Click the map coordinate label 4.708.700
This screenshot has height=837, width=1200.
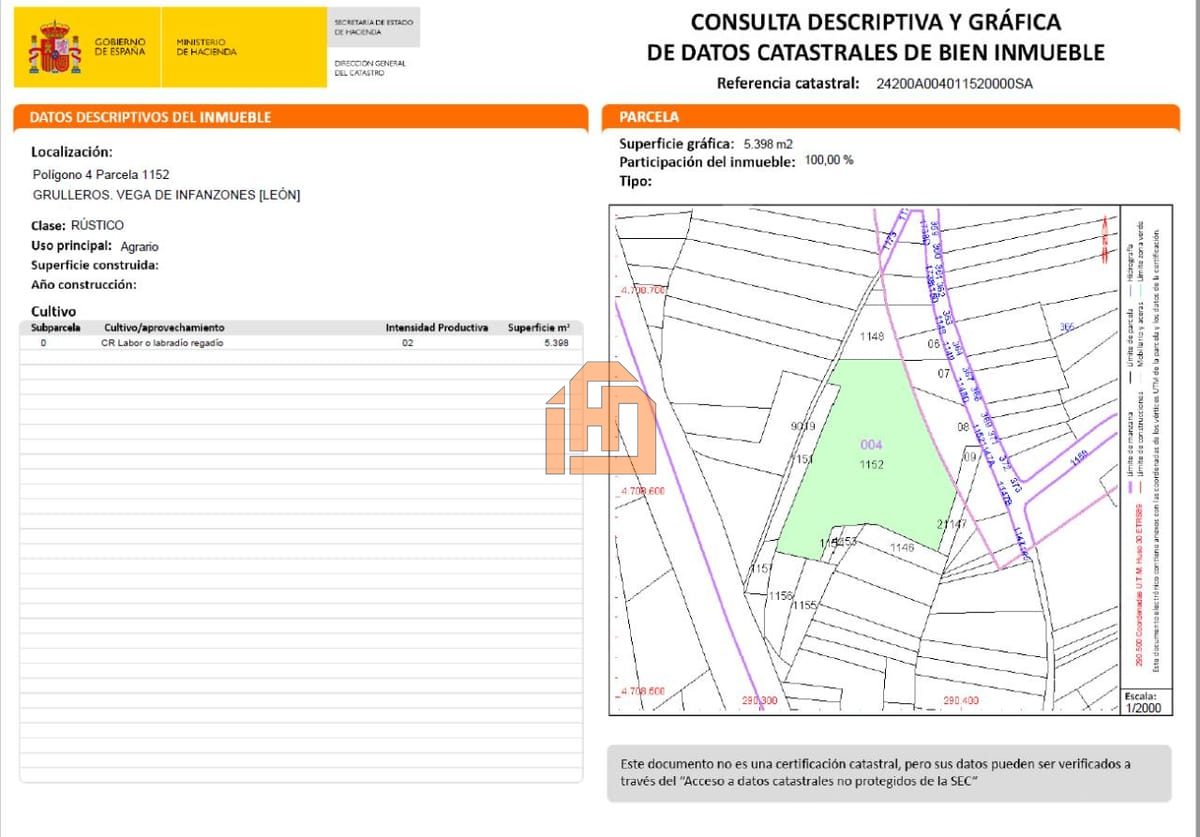point(643,290)
